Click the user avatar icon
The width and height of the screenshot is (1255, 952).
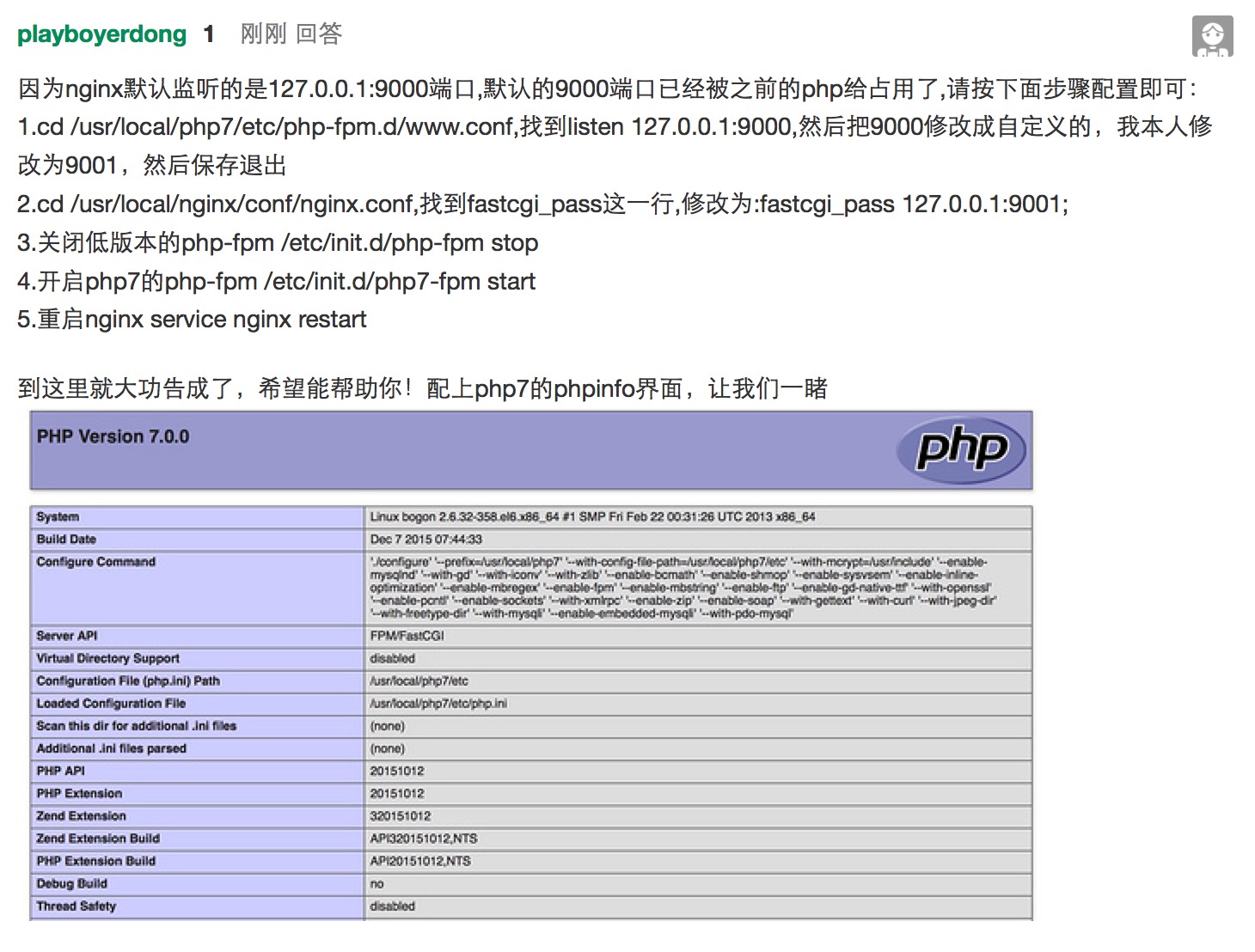coord(1212,36)
